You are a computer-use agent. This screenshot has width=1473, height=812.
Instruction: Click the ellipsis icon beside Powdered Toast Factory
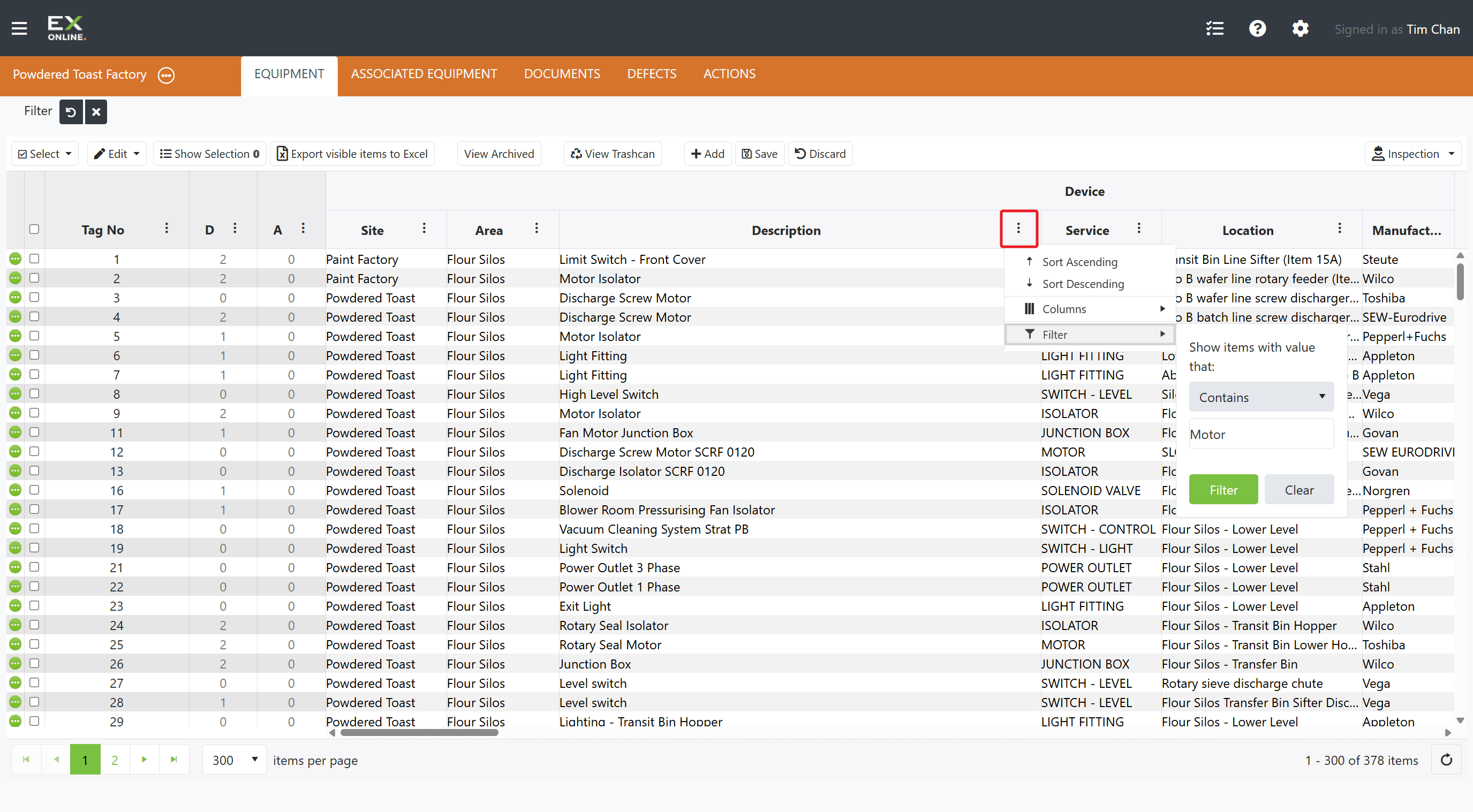166,75
